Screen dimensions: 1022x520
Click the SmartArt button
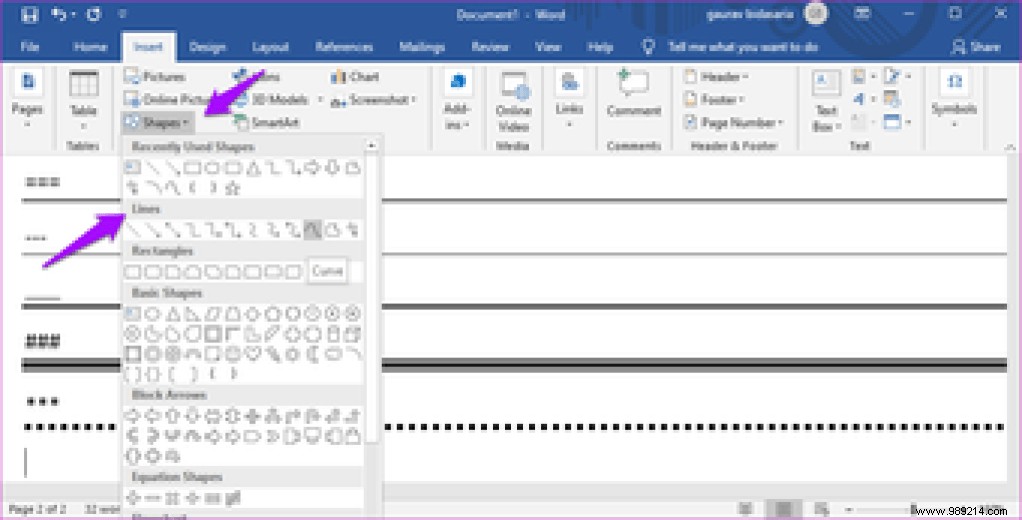[x=267, y=123]
